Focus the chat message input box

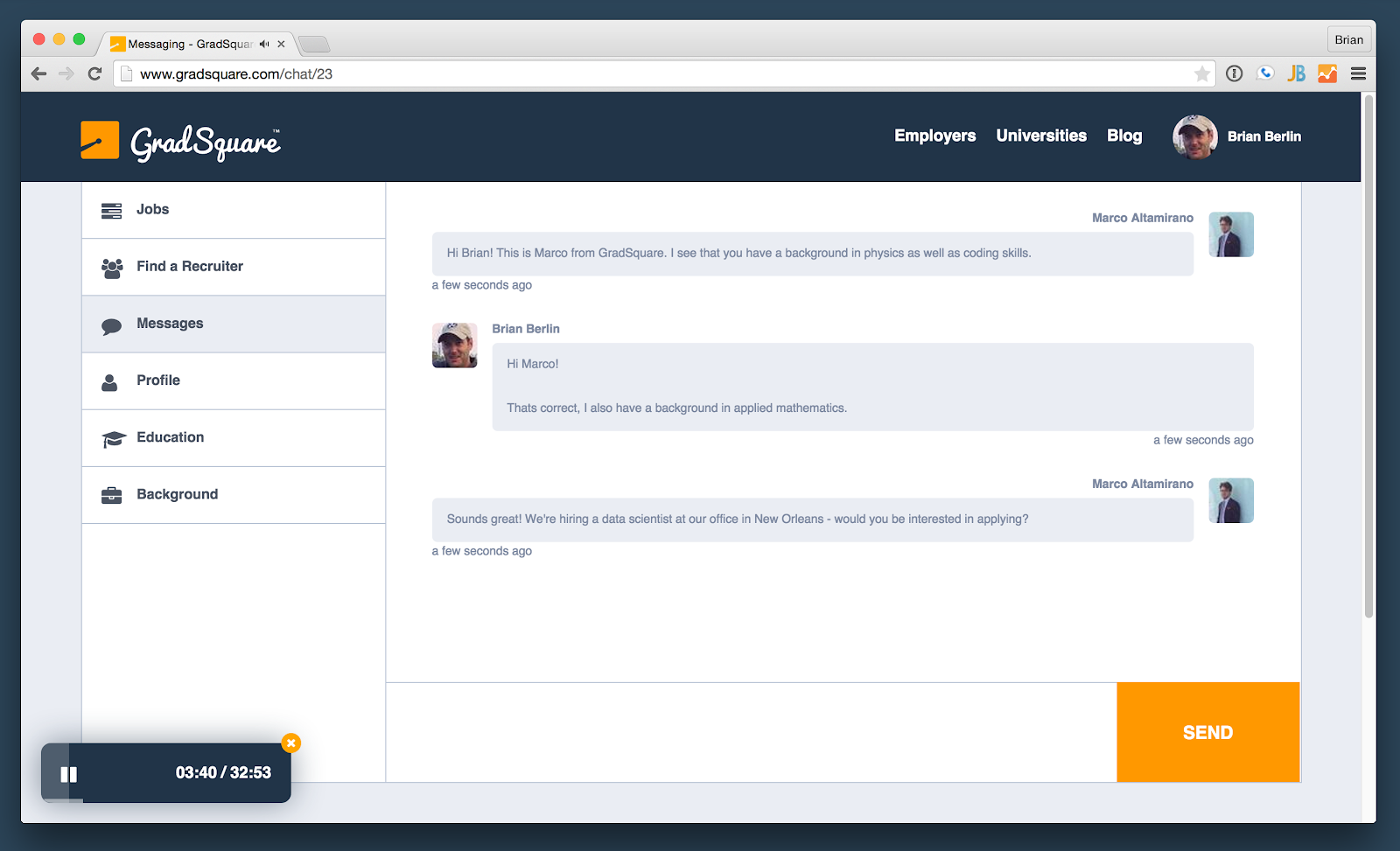752,732
